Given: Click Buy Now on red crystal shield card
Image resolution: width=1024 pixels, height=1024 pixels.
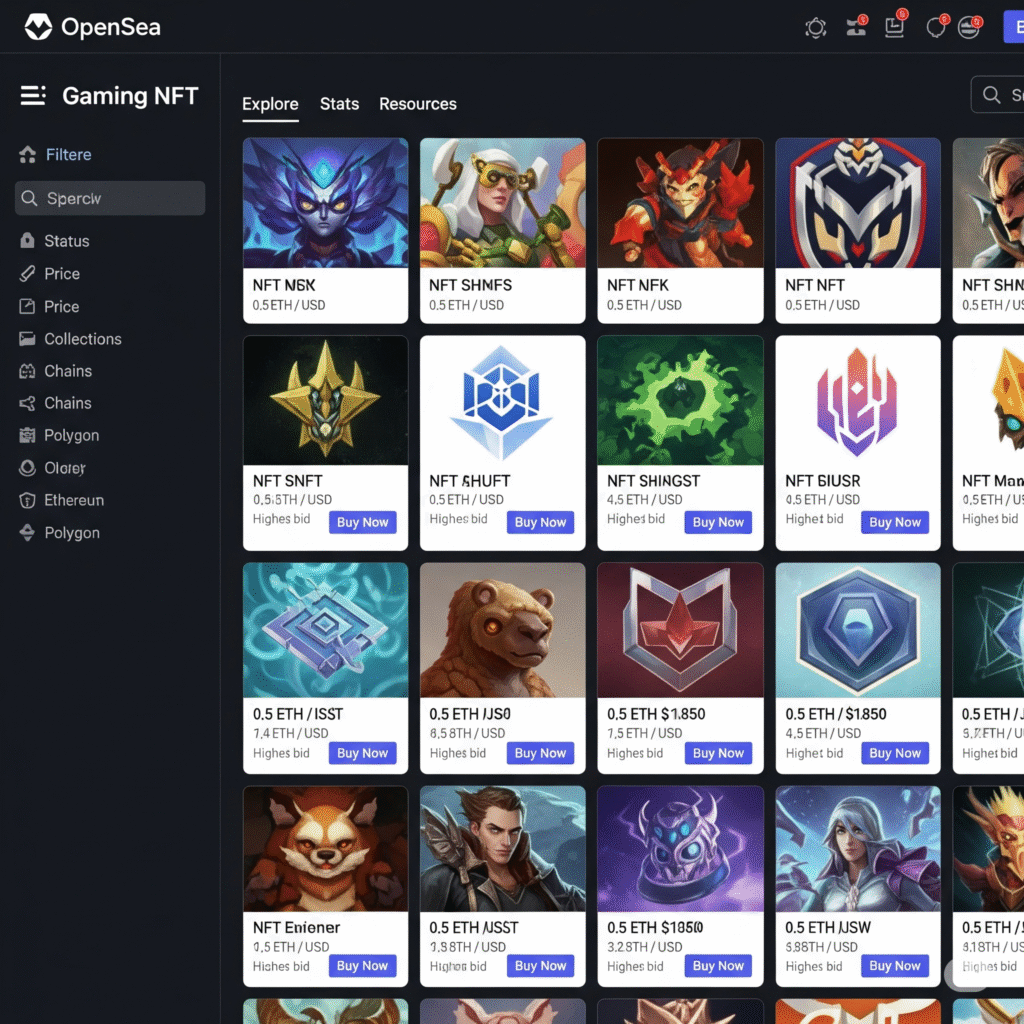Looking at the screenshot, I should pos(718,753).
